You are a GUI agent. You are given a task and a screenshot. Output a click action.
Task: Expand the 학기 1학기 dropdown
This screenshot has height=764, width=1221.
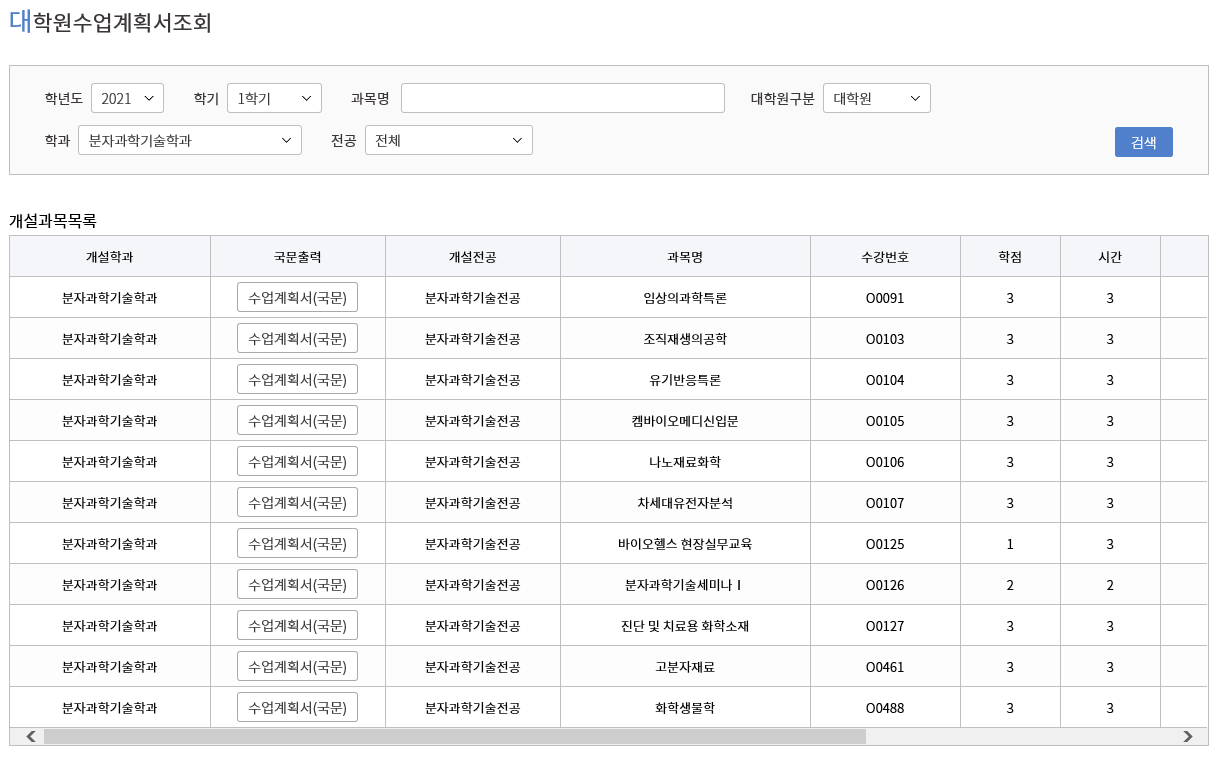click(274, 98)
